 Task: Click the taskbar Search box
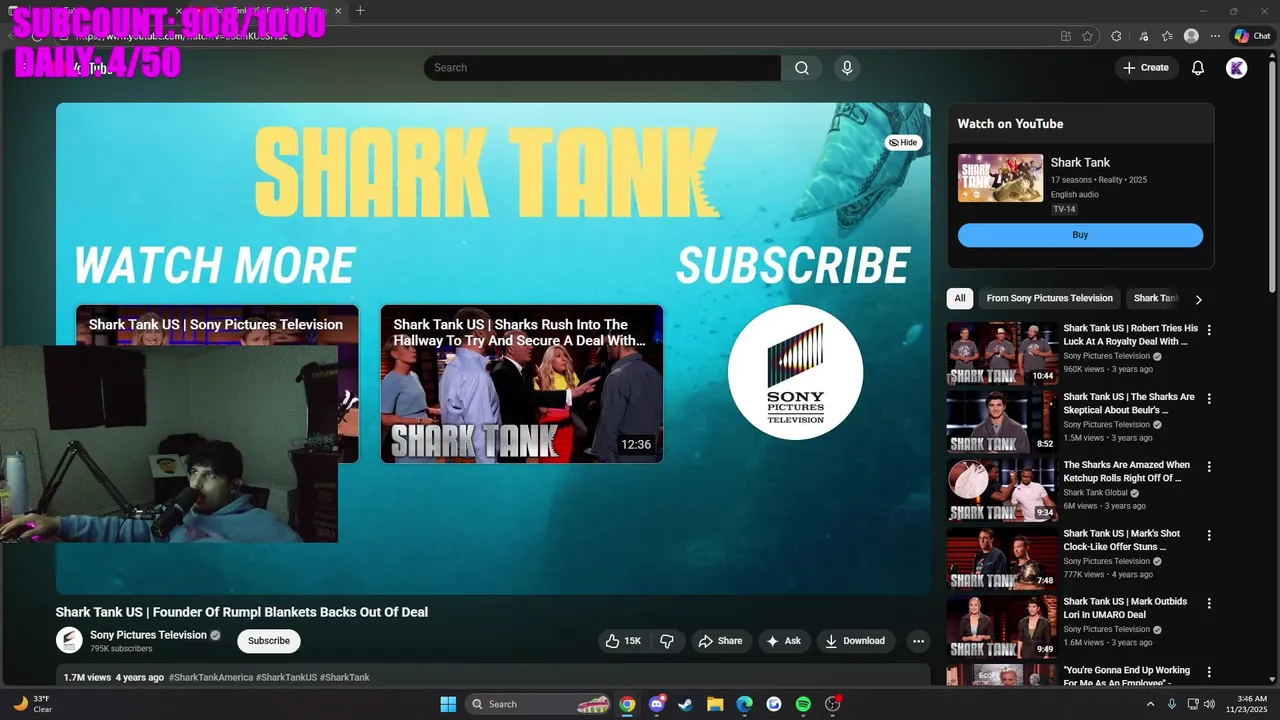539,704
